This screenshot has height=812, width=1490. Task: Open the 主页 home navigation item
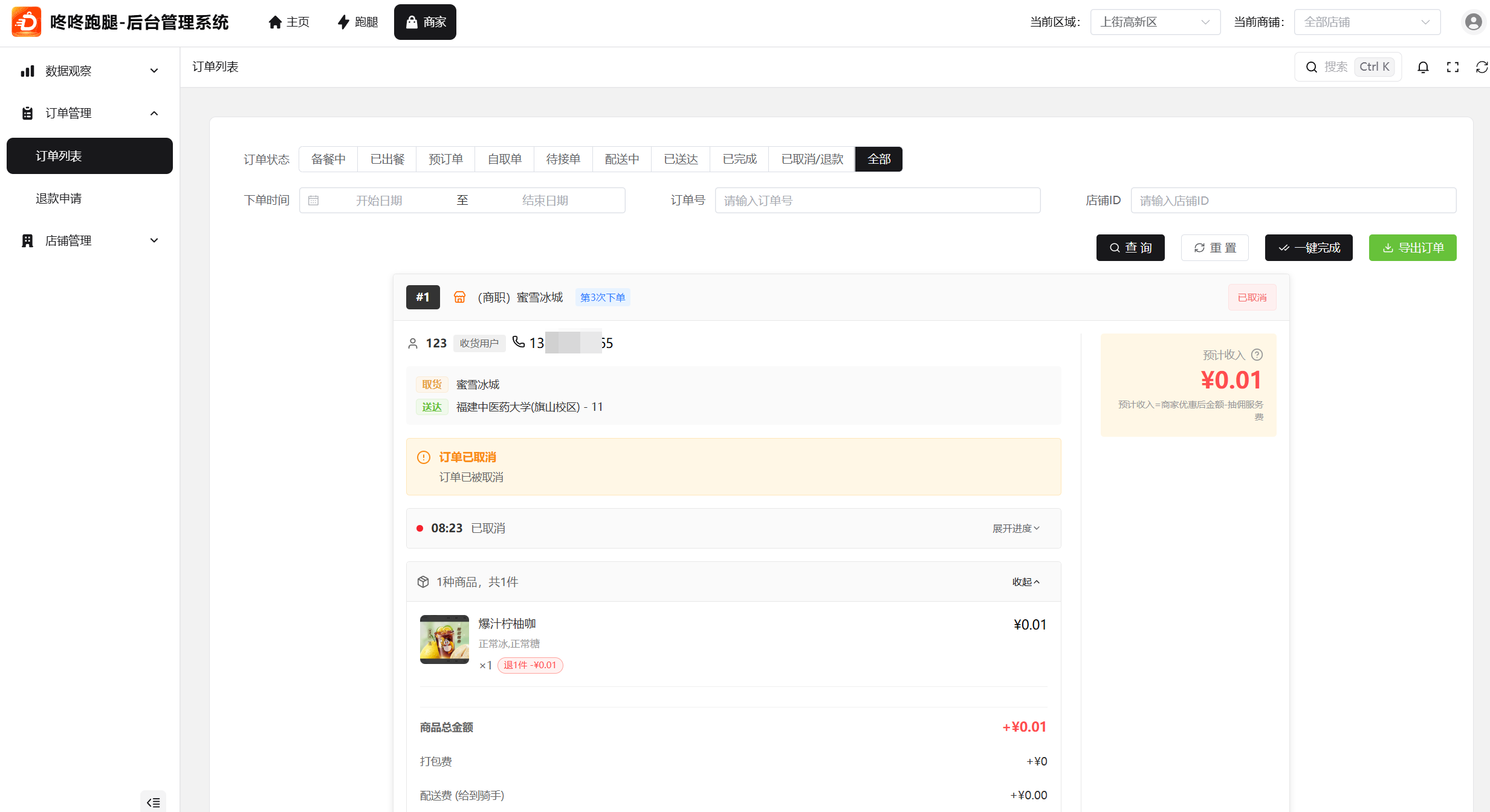[x=289, y=22]
